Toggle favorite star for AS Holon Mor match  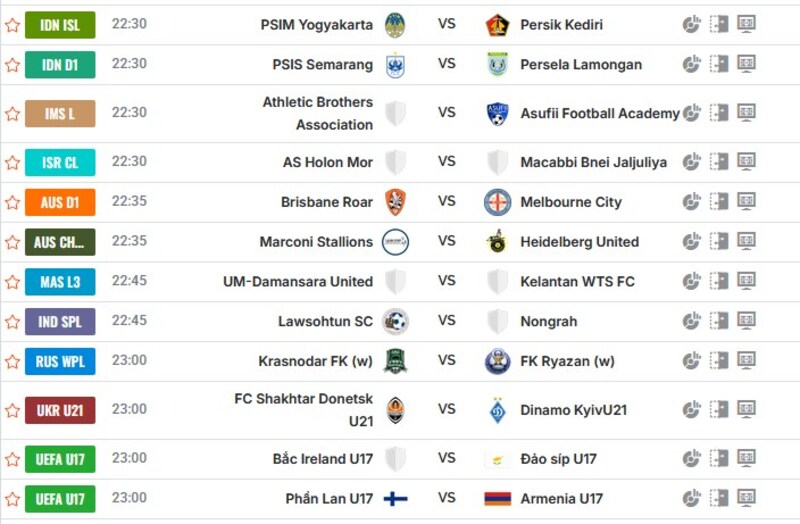(x=12, y=162)
